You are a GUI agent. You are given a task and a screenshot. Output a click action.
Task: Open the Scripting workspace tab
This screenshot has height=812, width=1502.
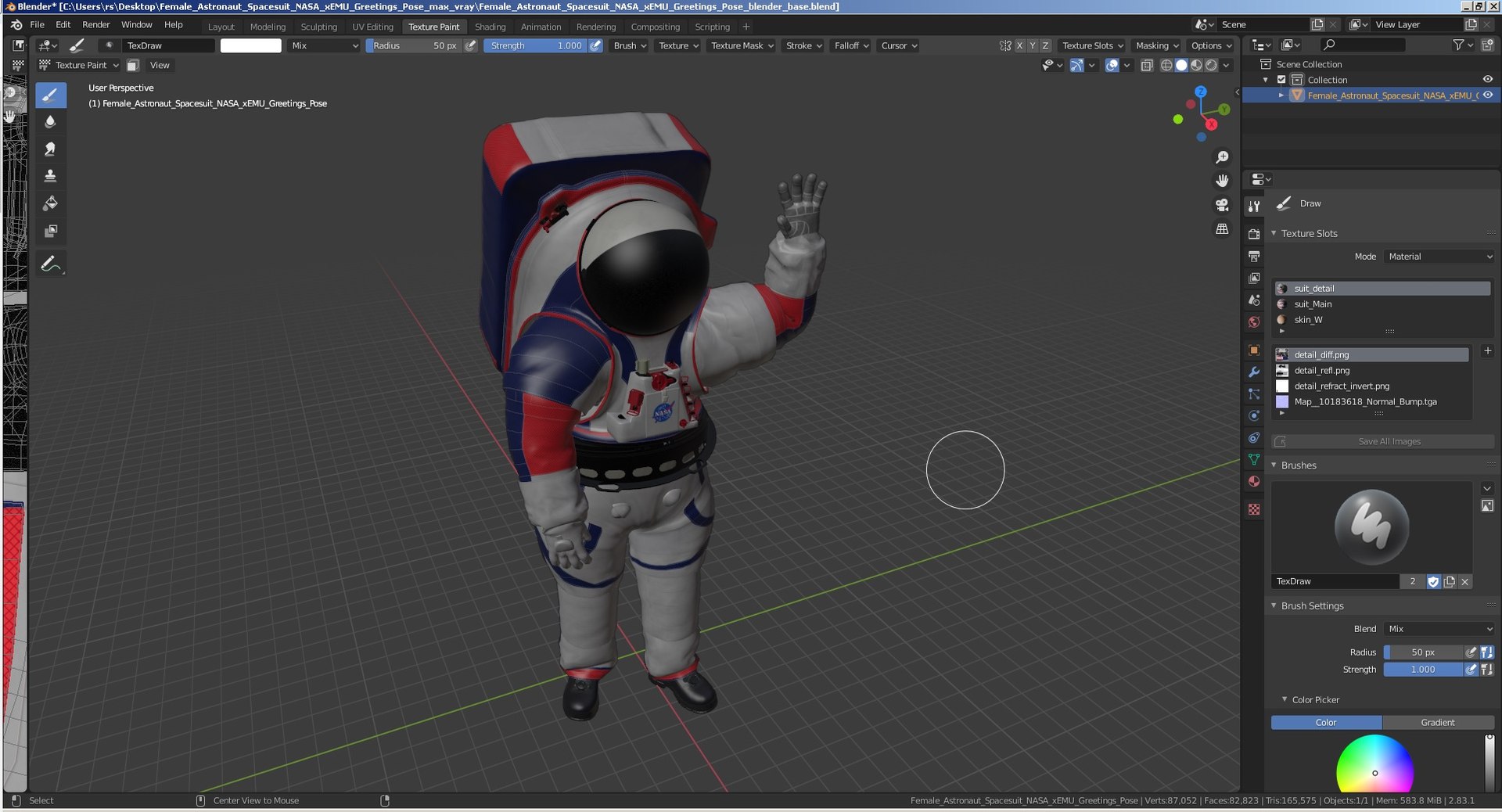[712, 27]
